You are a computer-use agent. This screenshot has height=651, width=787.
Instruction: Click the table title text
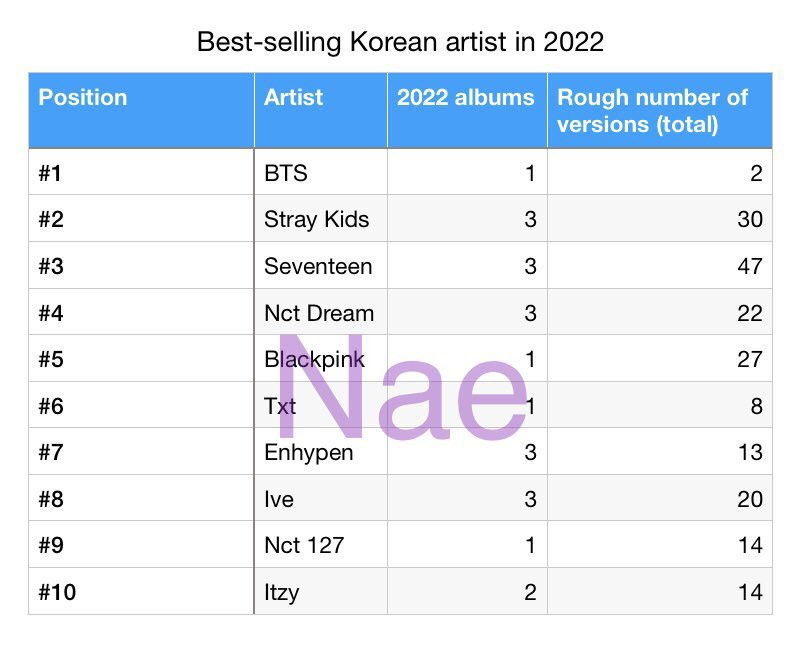400,42
